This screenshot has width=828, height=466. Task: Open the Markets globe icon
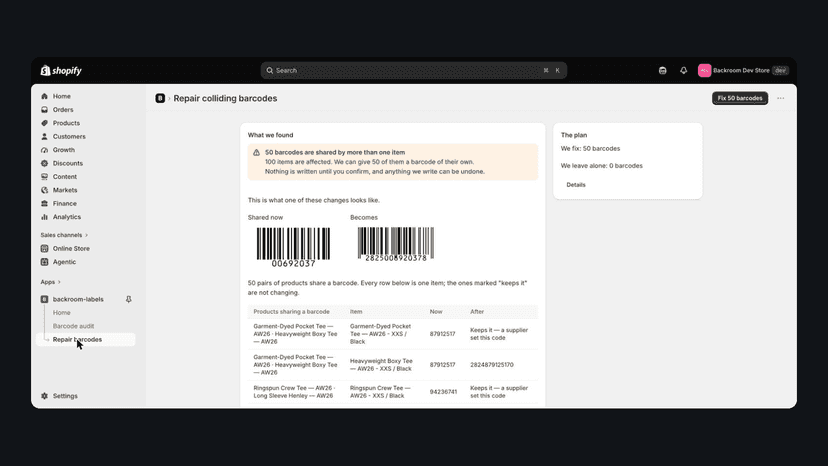44,190
